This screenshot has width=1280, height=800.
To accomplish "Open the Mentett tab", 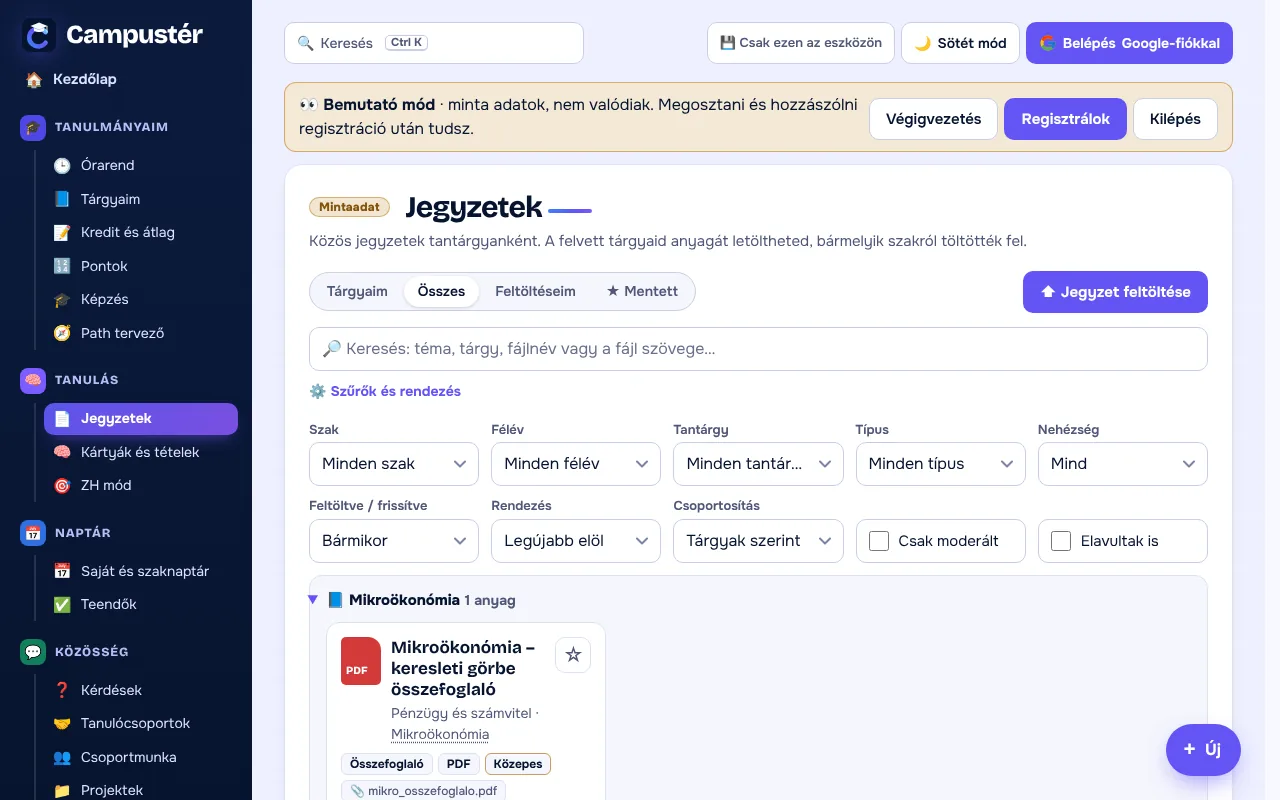I will pos(642,291).
